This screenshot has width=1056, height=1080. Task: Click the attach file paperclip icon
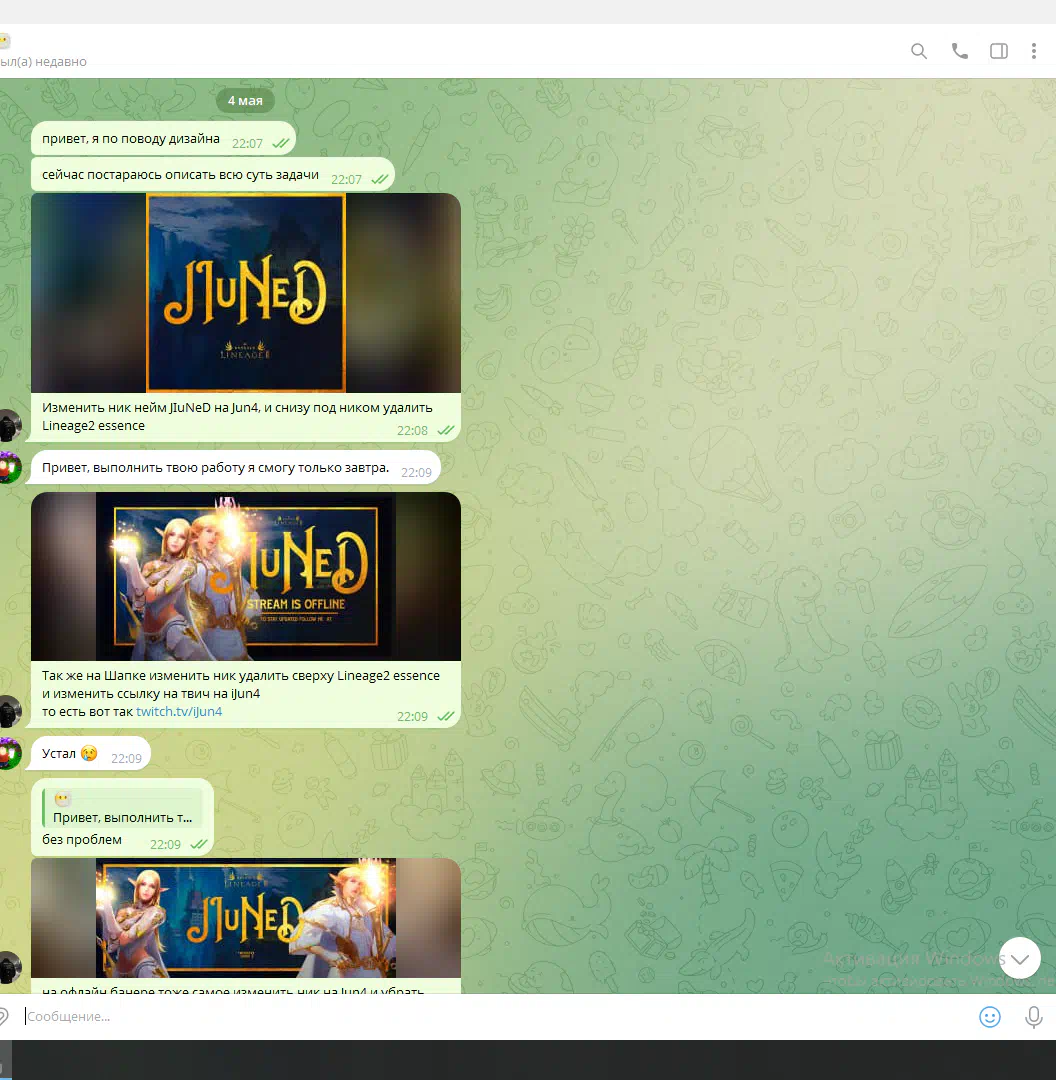[x=3, y=1016]
